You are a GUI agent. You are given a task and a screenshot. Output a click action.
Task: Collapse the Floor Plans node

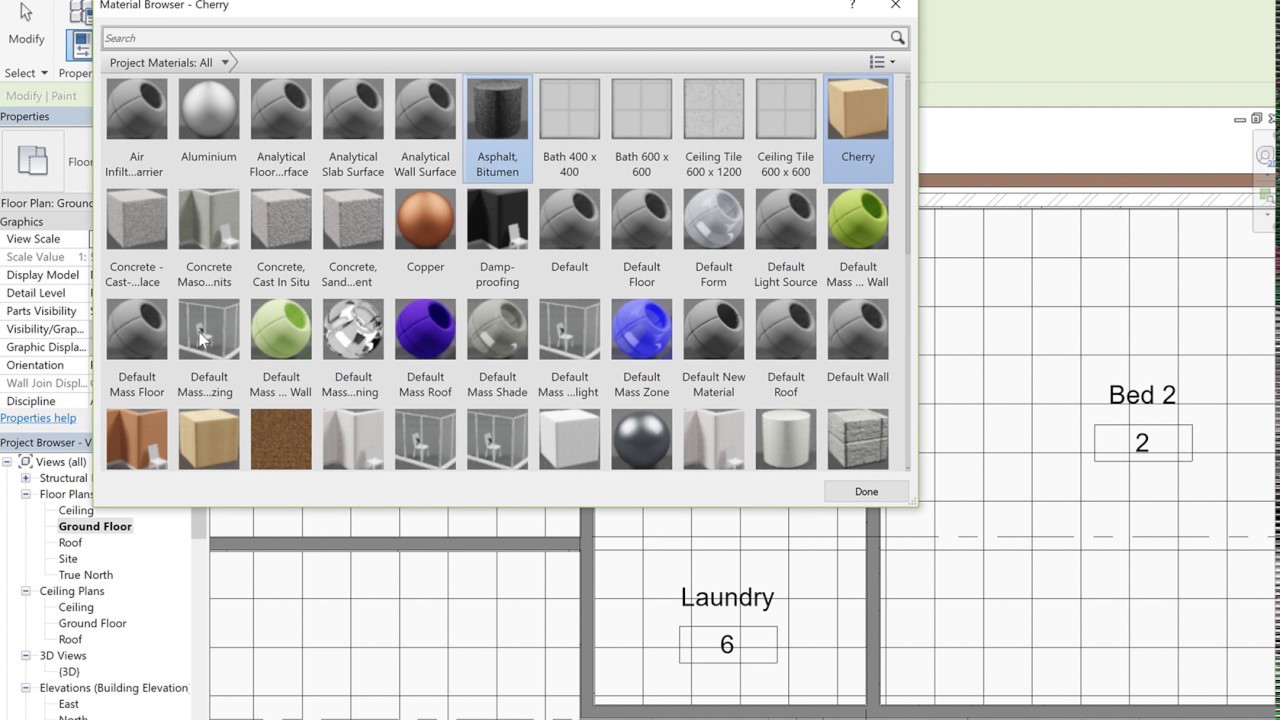coord(26,494)
